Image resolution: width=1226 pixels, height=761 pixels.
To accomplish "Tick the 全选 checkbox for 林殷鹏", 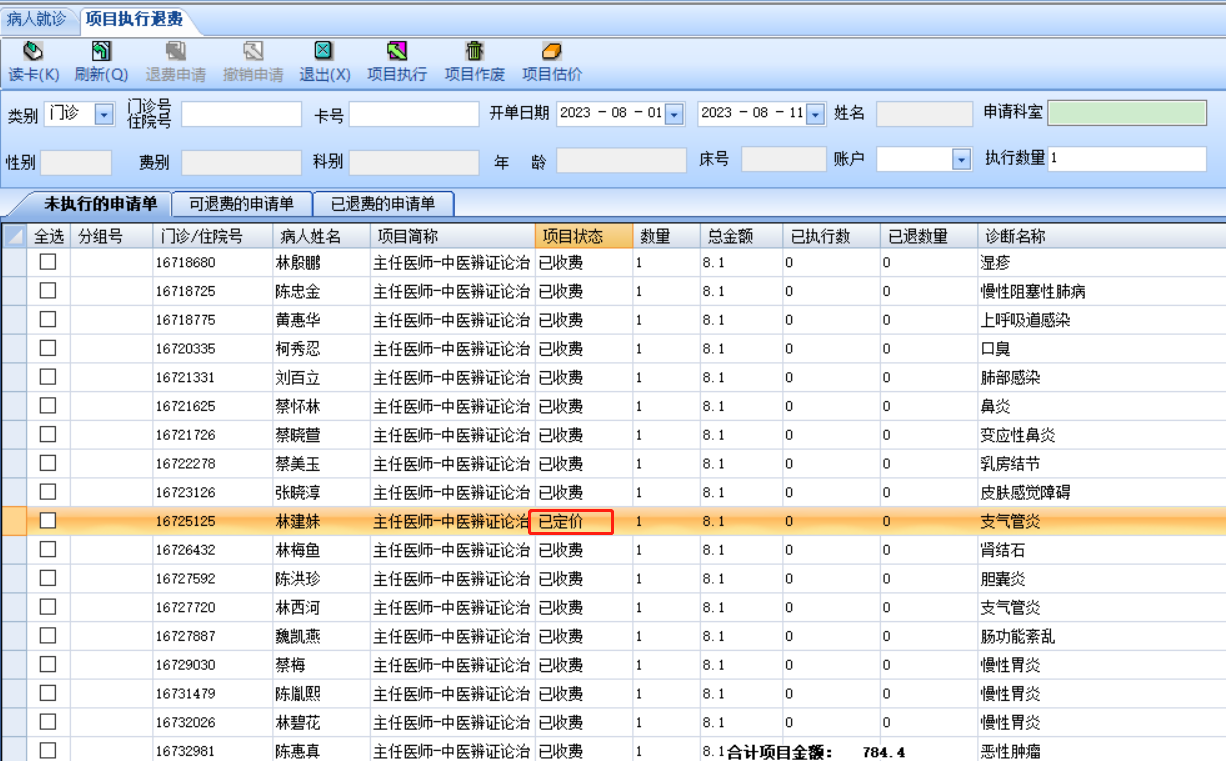I will coord(48,262).
